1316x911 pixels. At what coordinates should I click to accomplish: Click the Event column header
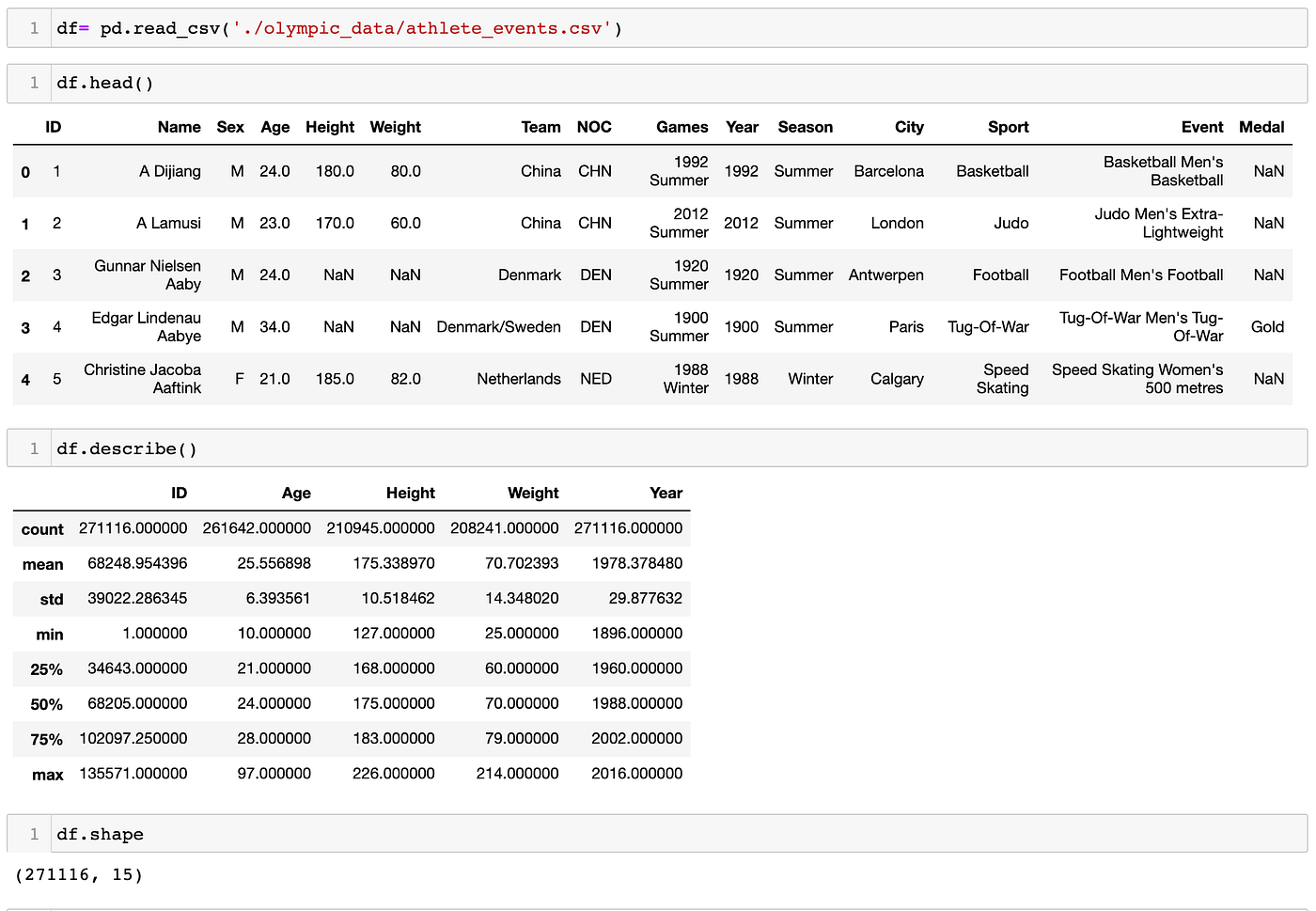point(1202,127)
